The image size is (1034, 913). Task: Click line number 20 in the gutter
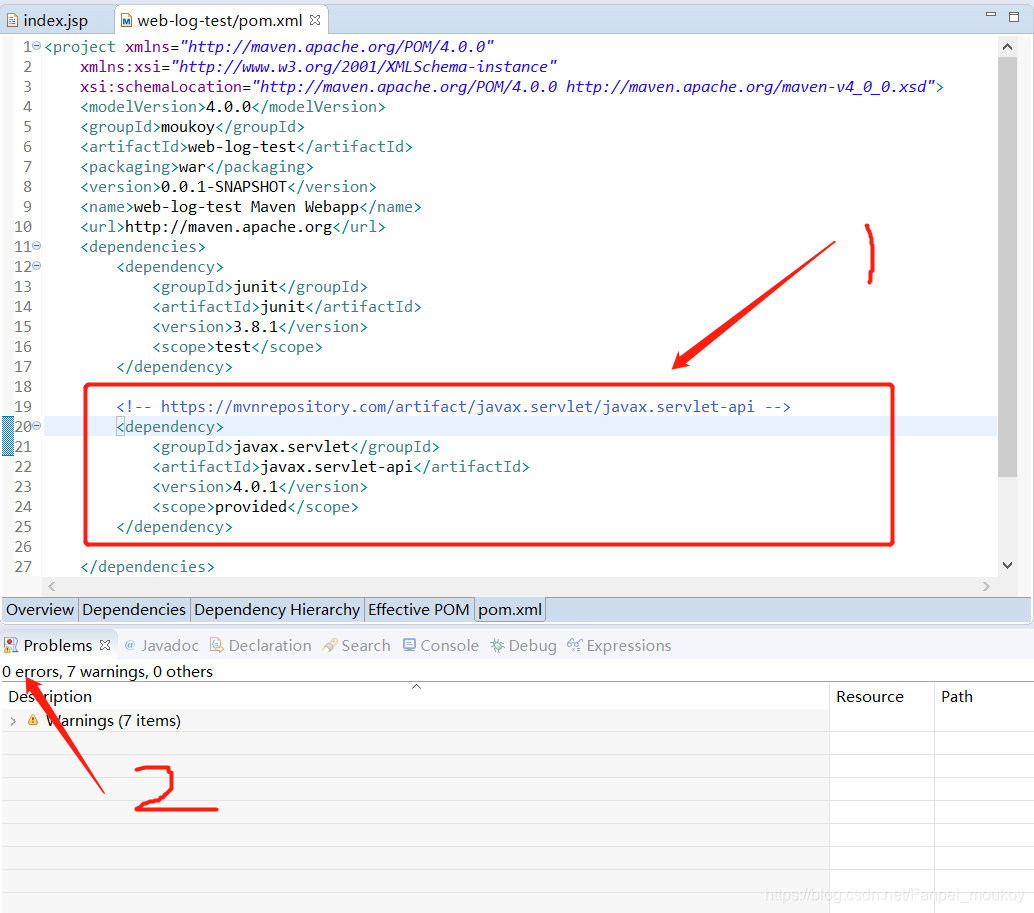click(x=23, y=427)
